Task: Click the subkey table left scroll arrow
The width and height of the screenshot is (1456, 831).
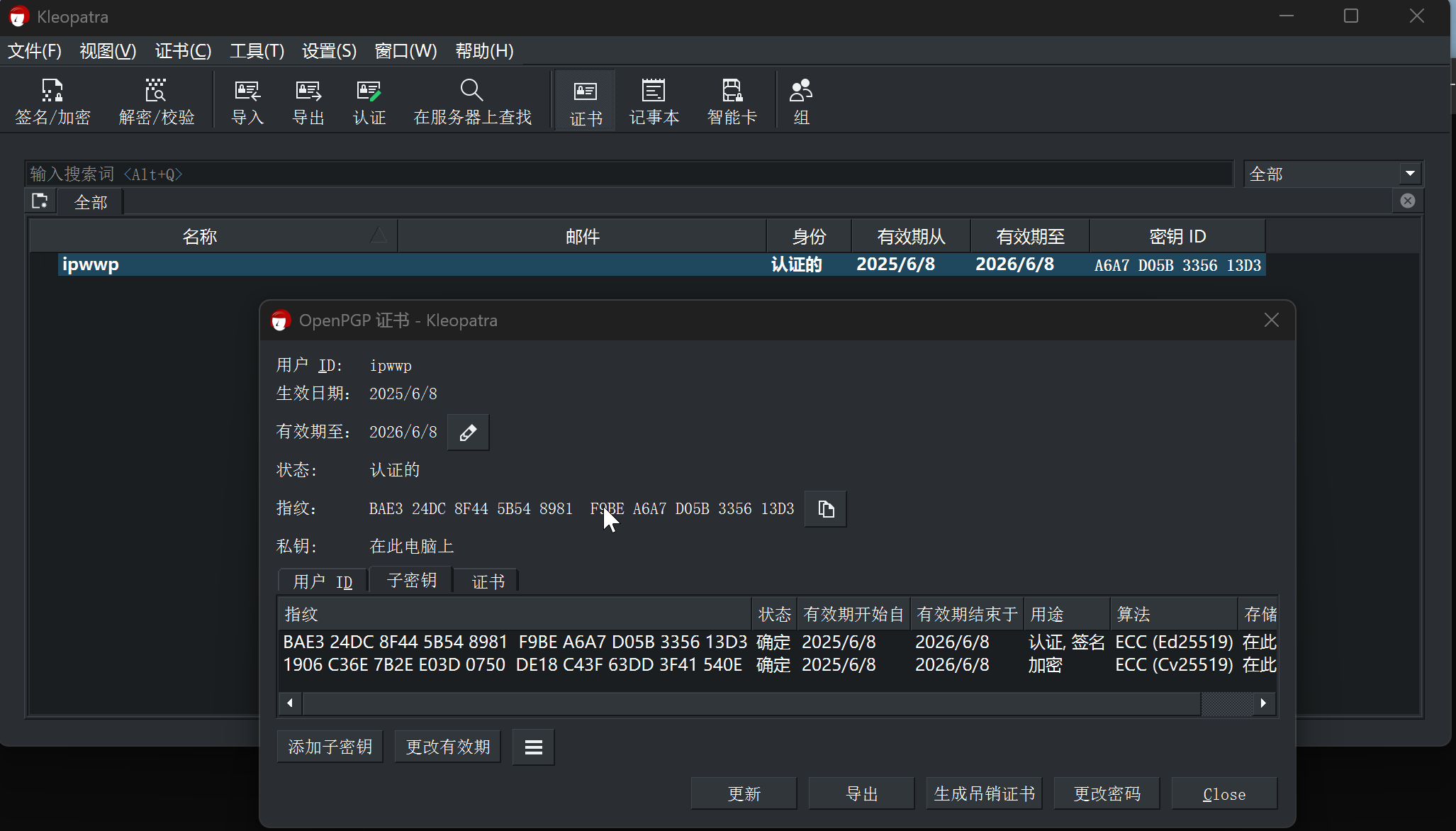Action: click(290, 703)
